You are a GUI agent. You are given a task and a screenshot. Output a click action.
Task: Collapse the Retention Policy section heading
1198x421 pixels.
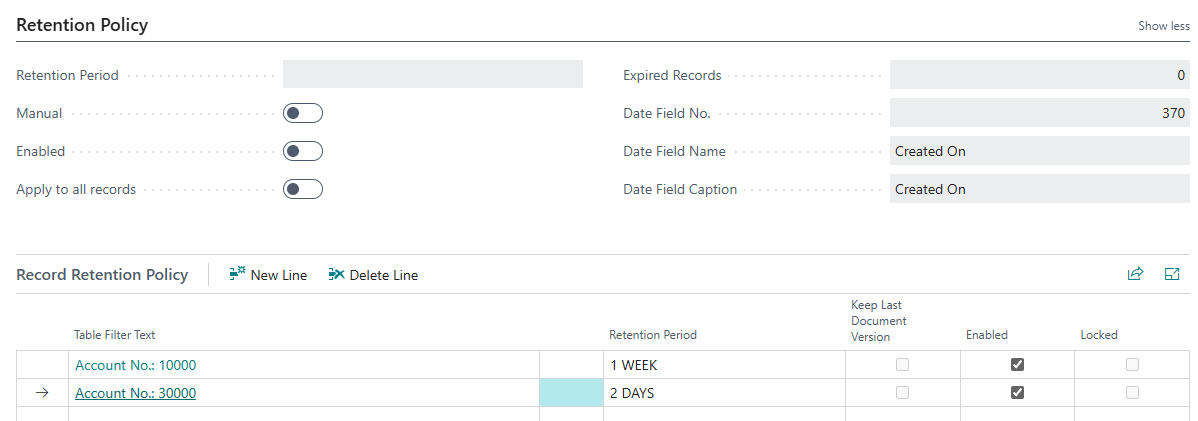[82, 25]
